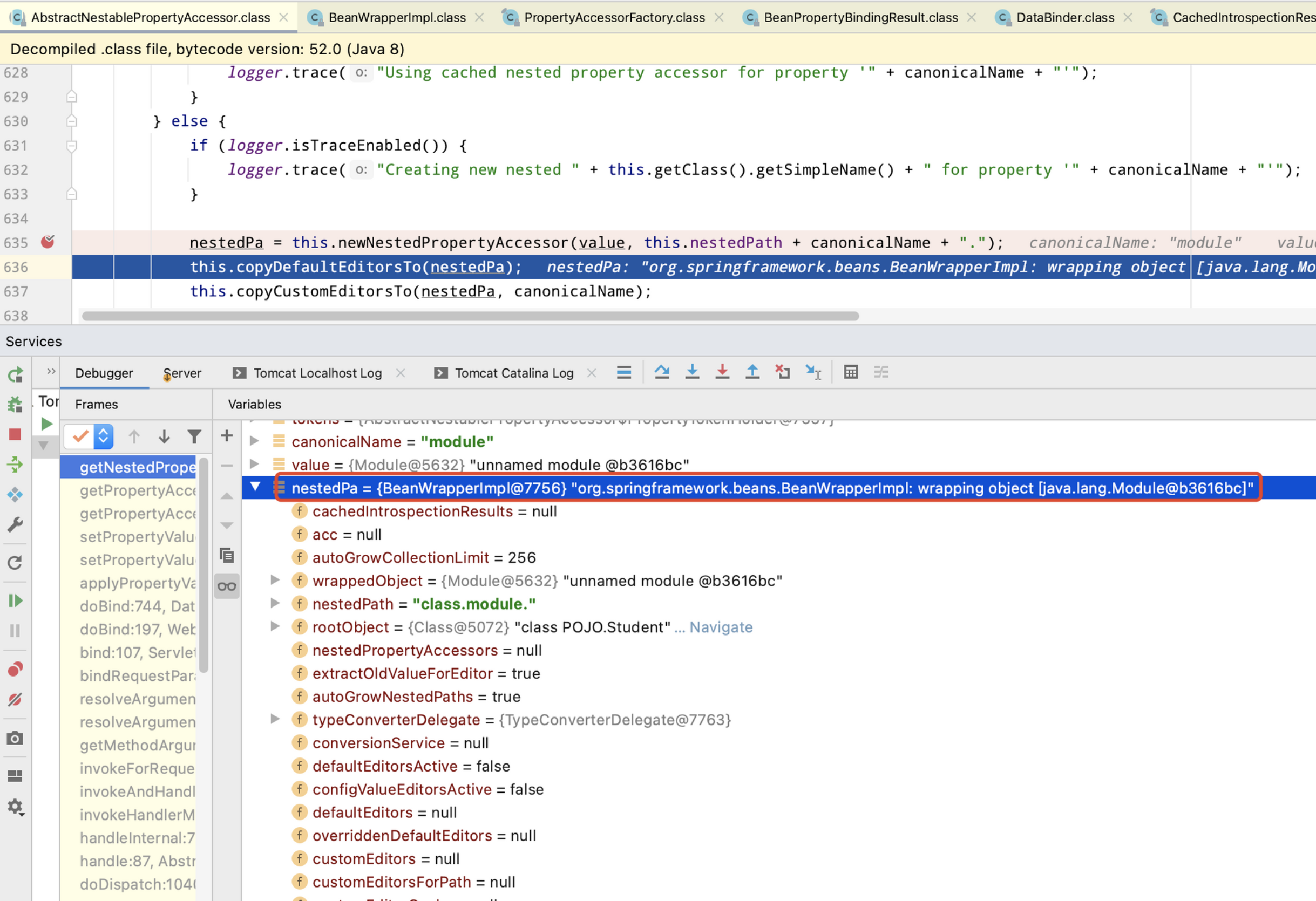Click the expand chevrons next to the Debugger tab
1316x901 pixels.
[x=51, y=371]
